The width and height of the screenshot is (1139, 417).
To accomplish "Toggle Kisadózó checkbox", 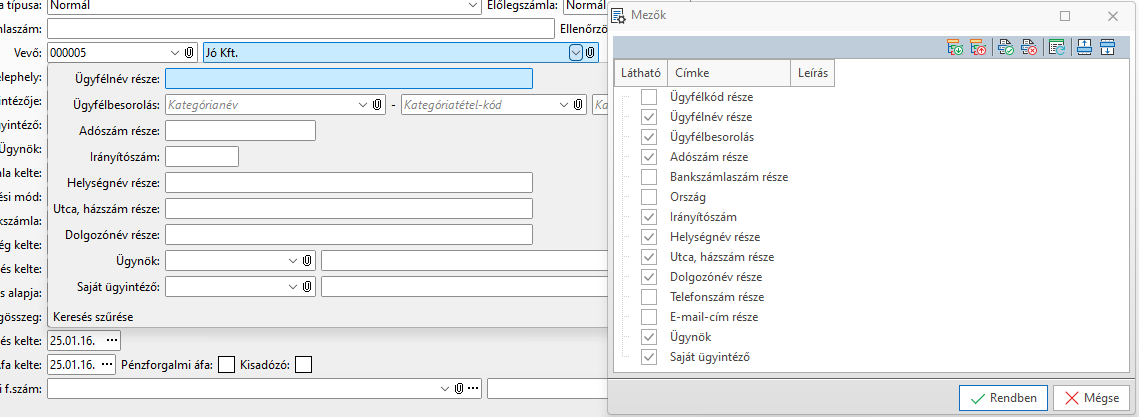I will click(x=304, y=364).
